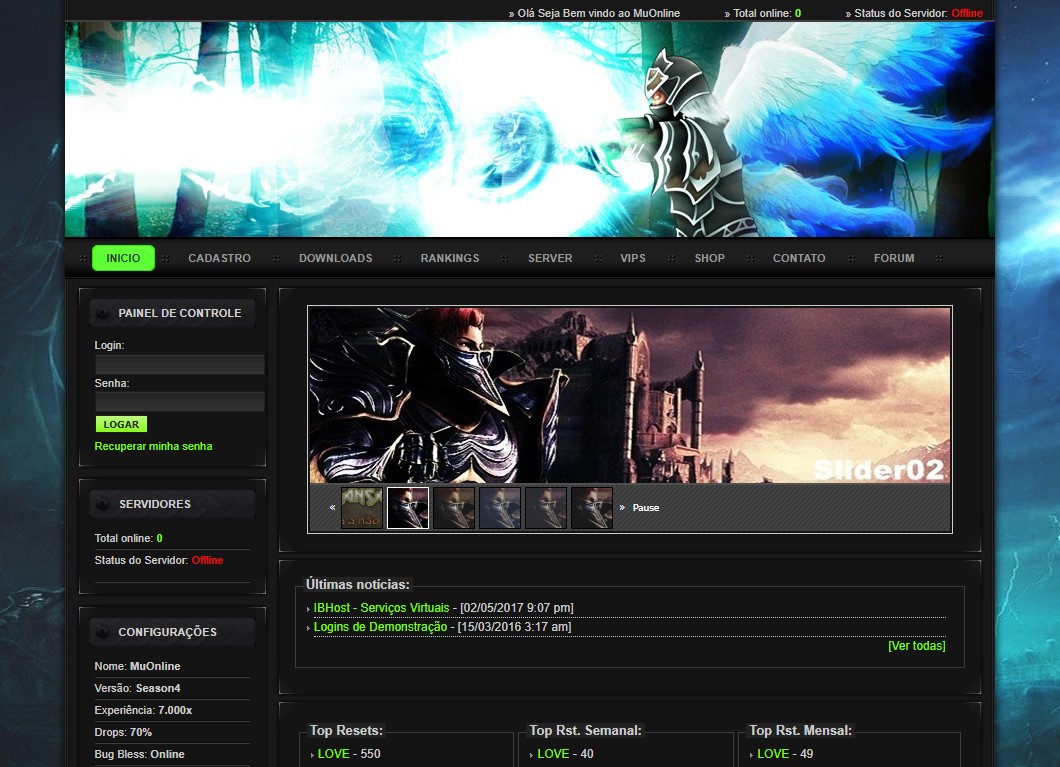Select the first slider thumbnail
This screenshot has width=1060, height=767.
(362, 508)
